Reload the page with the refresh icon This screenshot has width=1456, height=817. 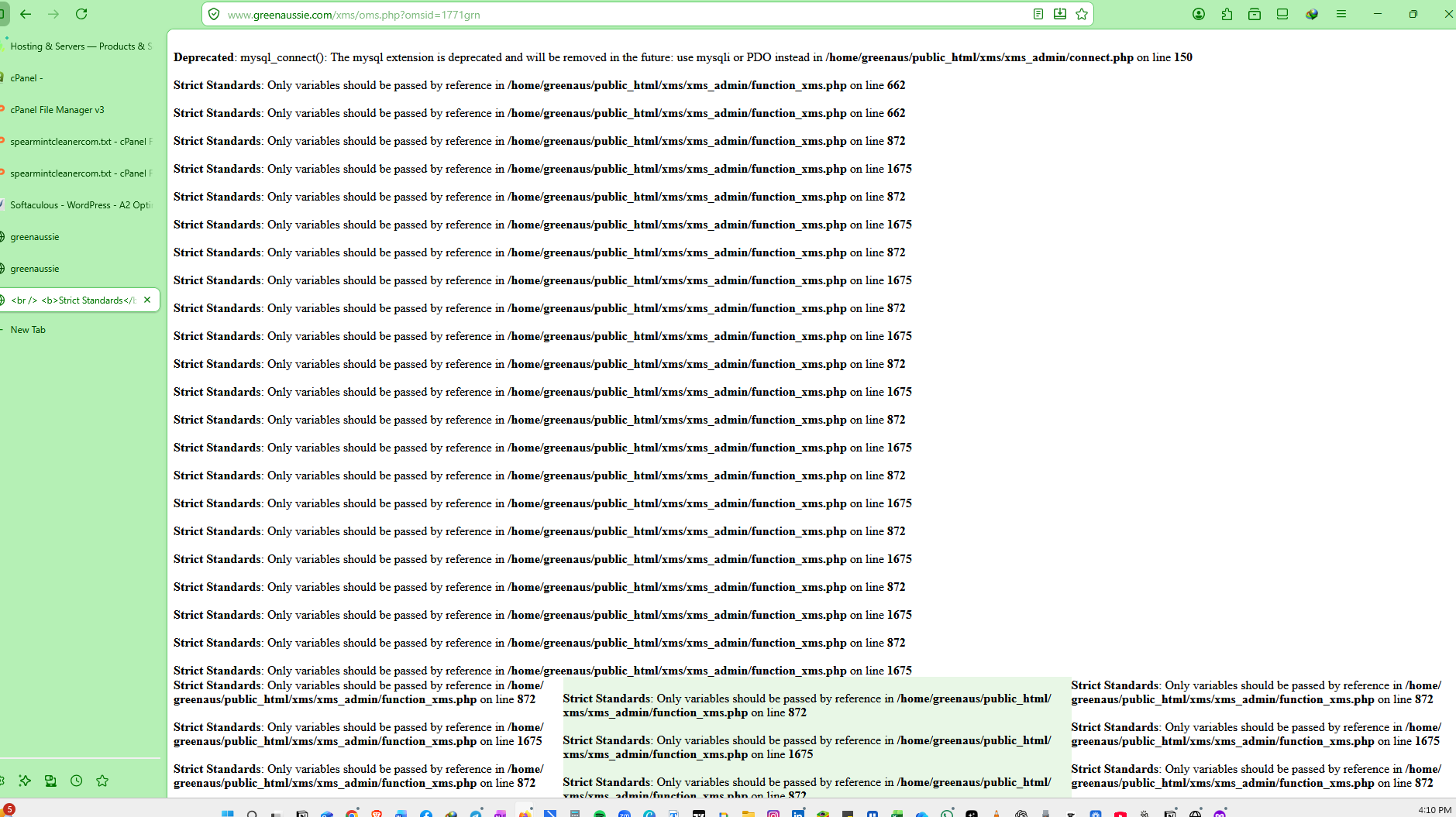(x=81, y=14)
